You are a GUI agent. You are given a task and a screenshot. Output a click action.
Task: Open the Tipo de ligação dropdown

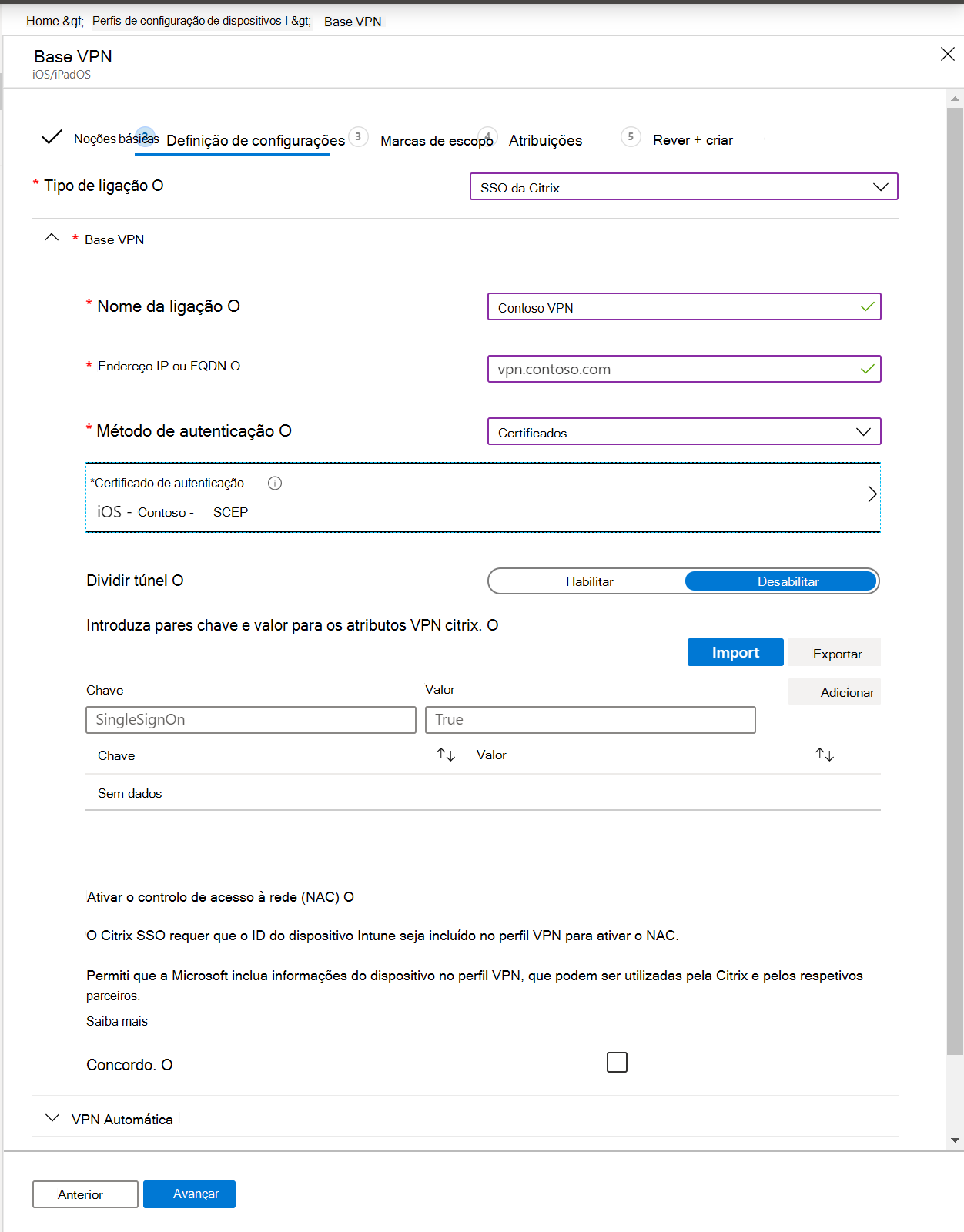684,187
